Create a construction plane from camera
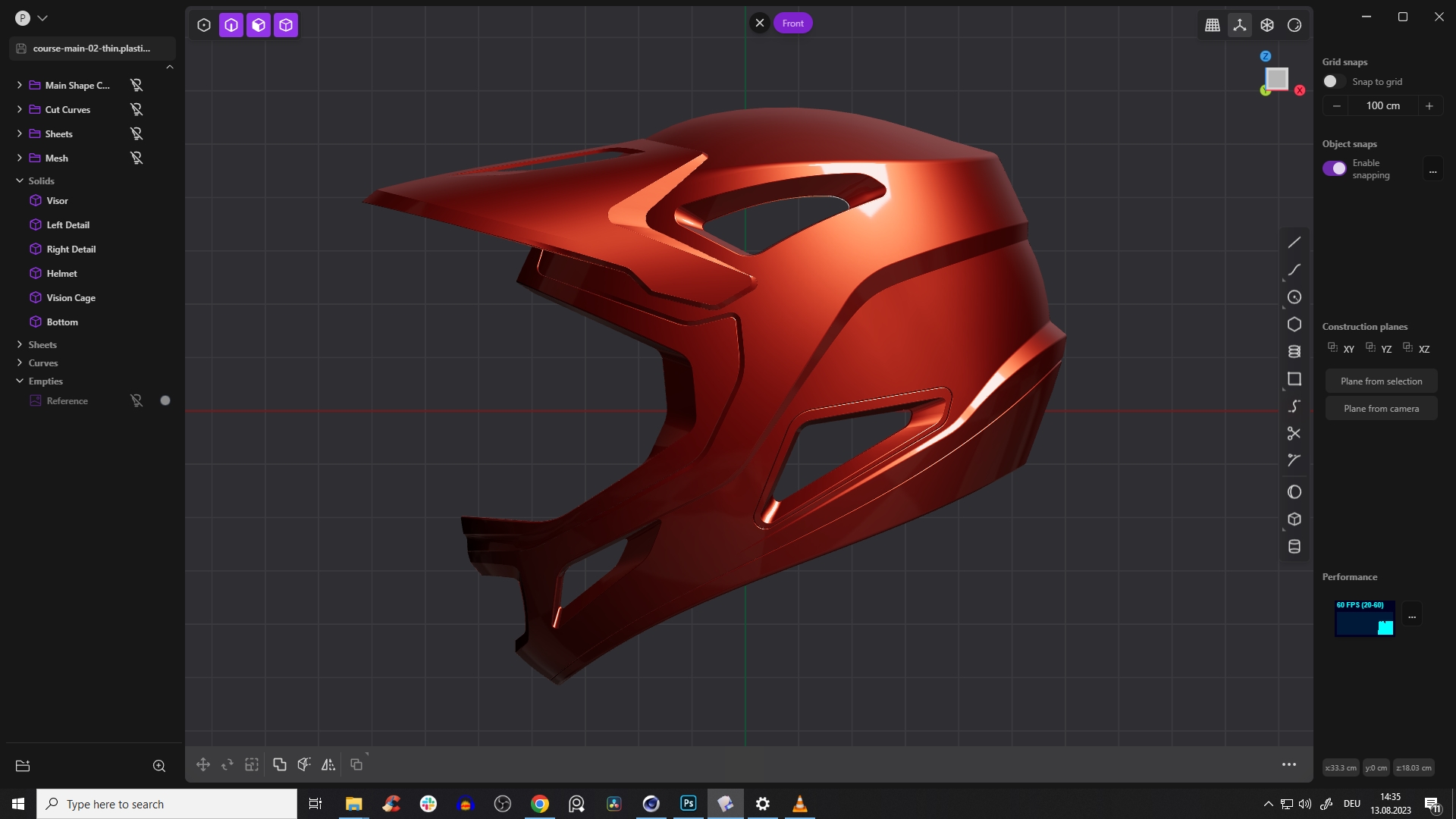This screenshot has width=1456, height=819. 1382,408
